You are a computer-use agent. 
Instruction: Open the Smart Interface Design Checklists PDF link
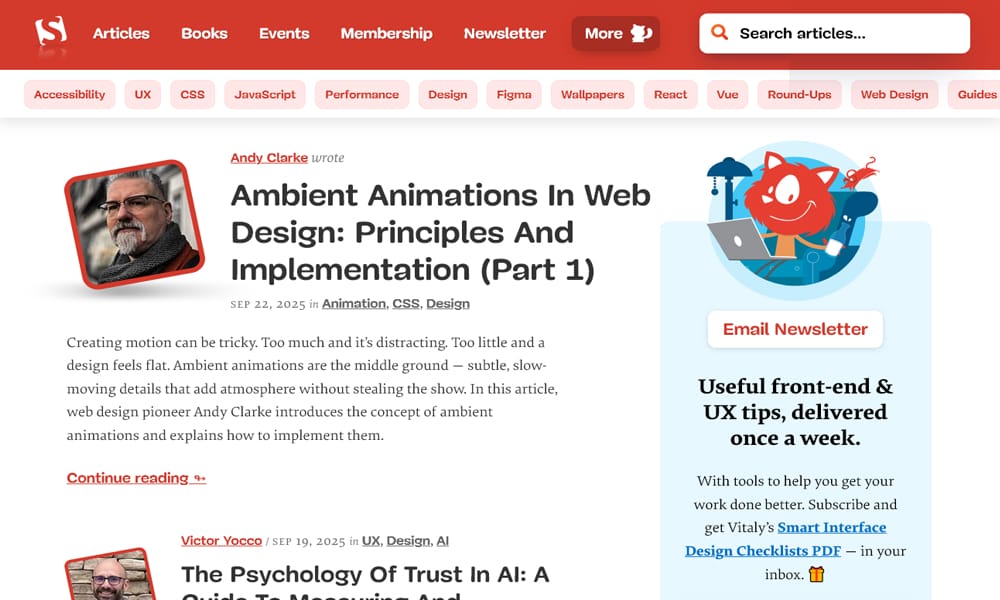click(x=833, y=527)
